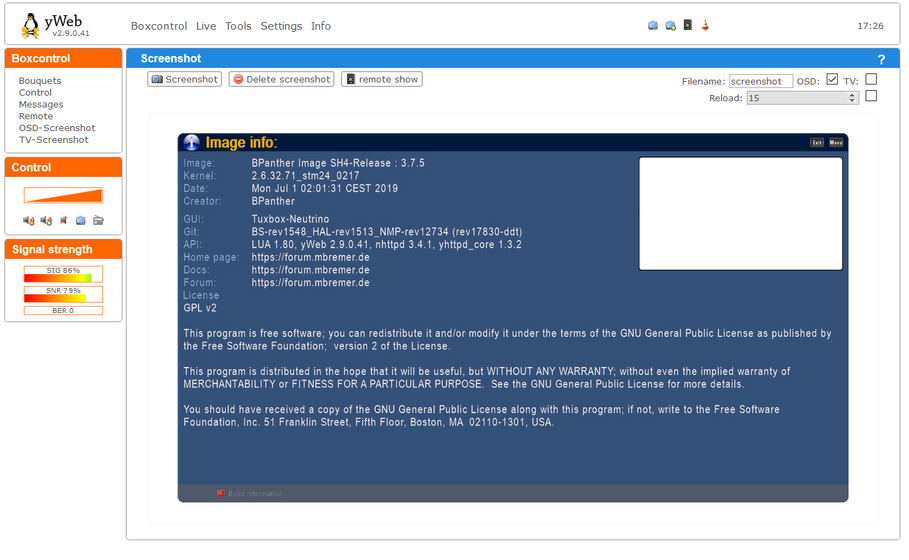This screenshot has height=560, width=909.
Task: Click the v2.9.0.41 version text
Action: tap(71, 34)
